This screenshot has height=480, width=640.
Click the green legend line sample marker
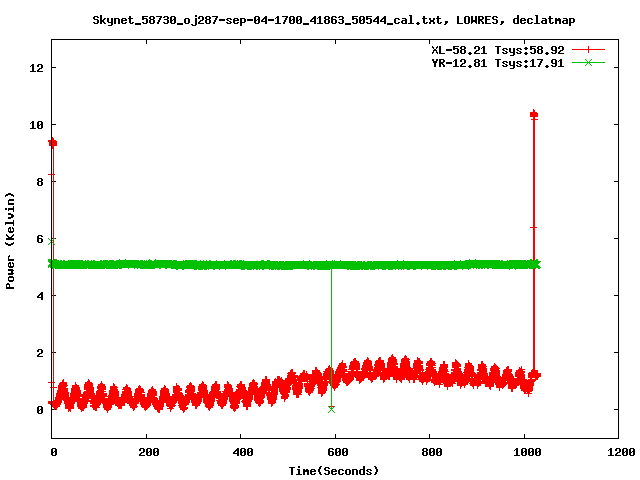click(588, 63)
